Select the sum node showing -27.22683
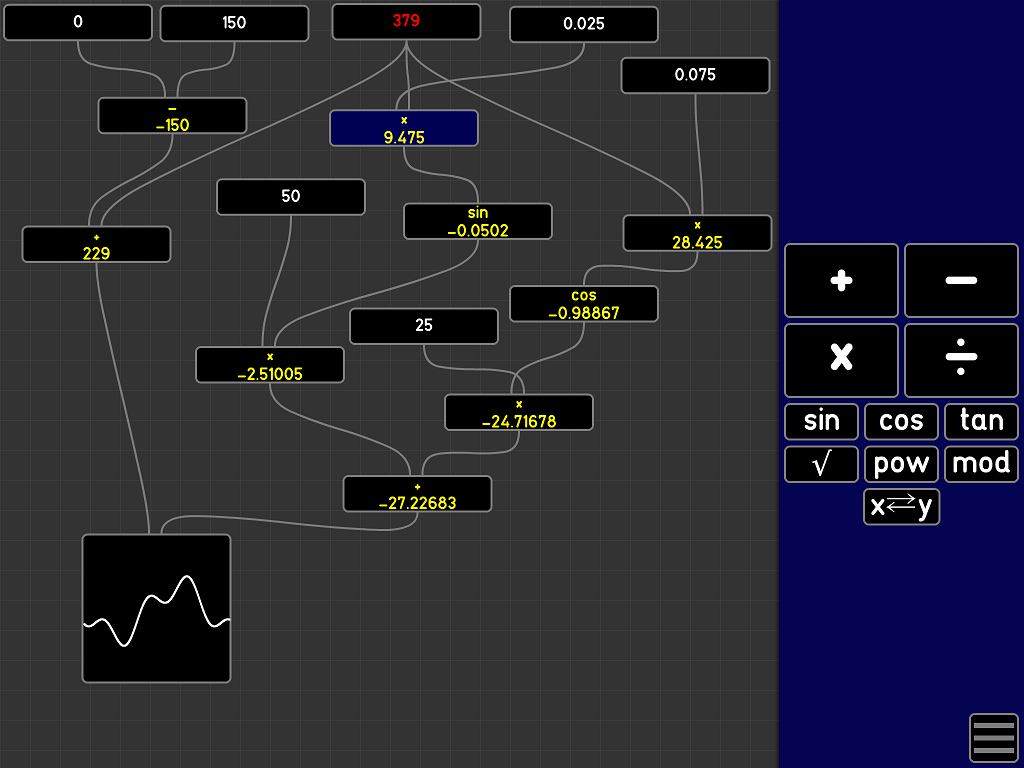 coord(417,494)
